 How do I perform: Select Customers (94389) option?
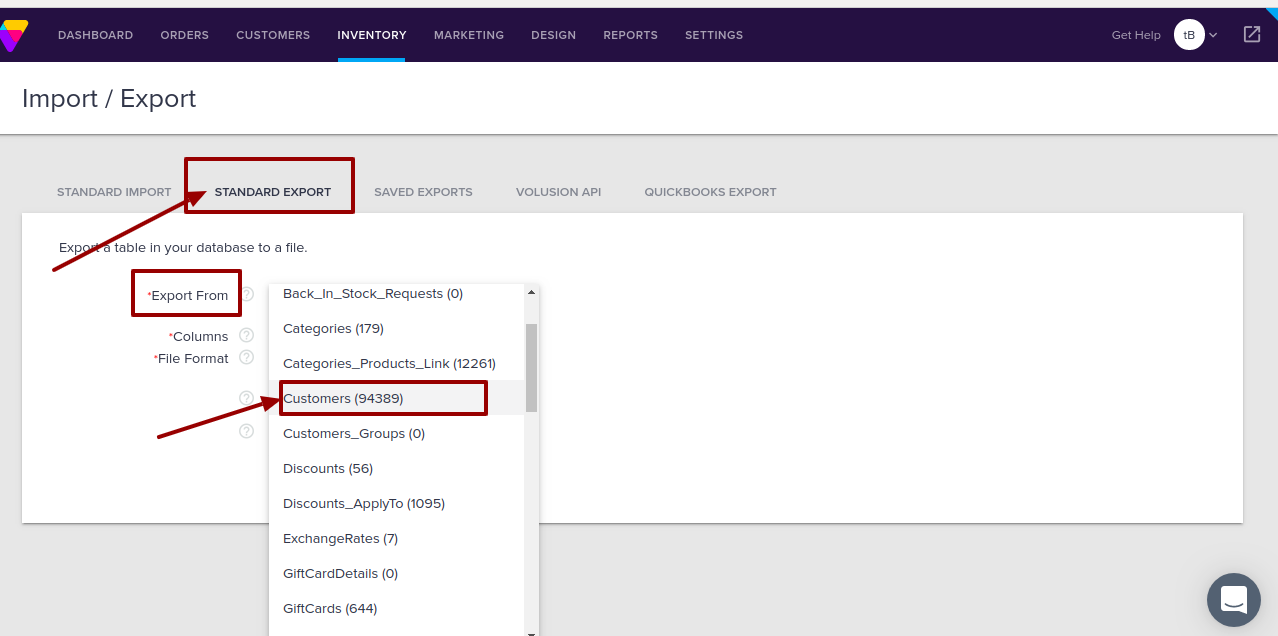397,398
